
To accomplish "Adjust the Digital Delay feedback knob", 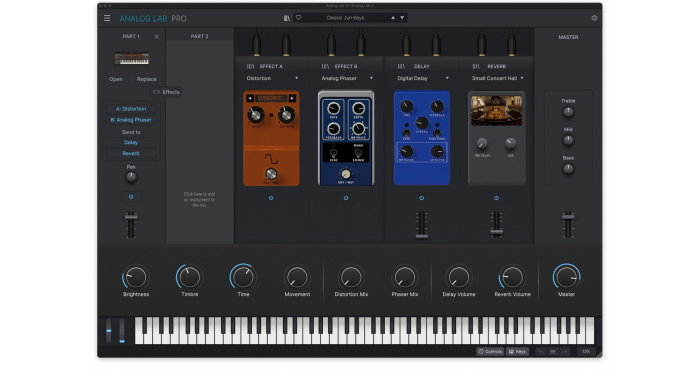I will [x=437, y=106].
